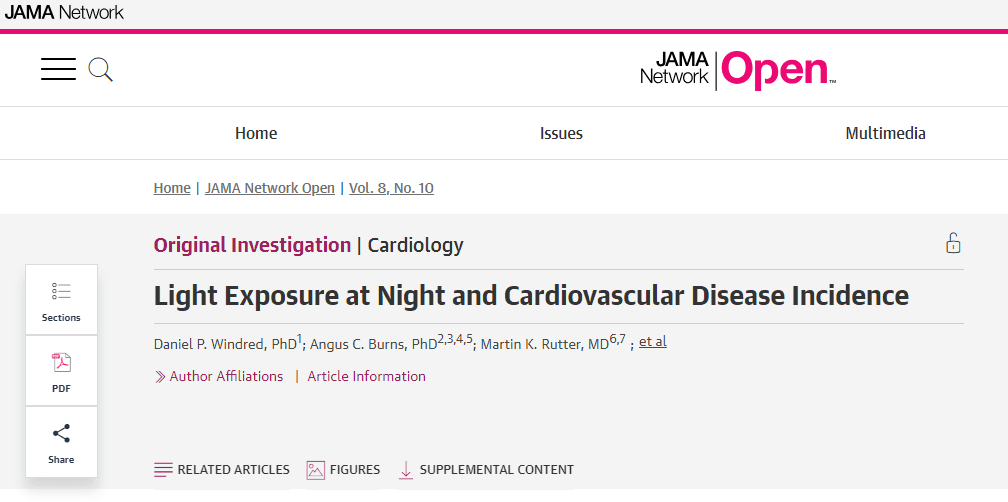This screenshot has height=502, width=1008.
Task: Open the Multimedia menu item
Action: [885, 133]
